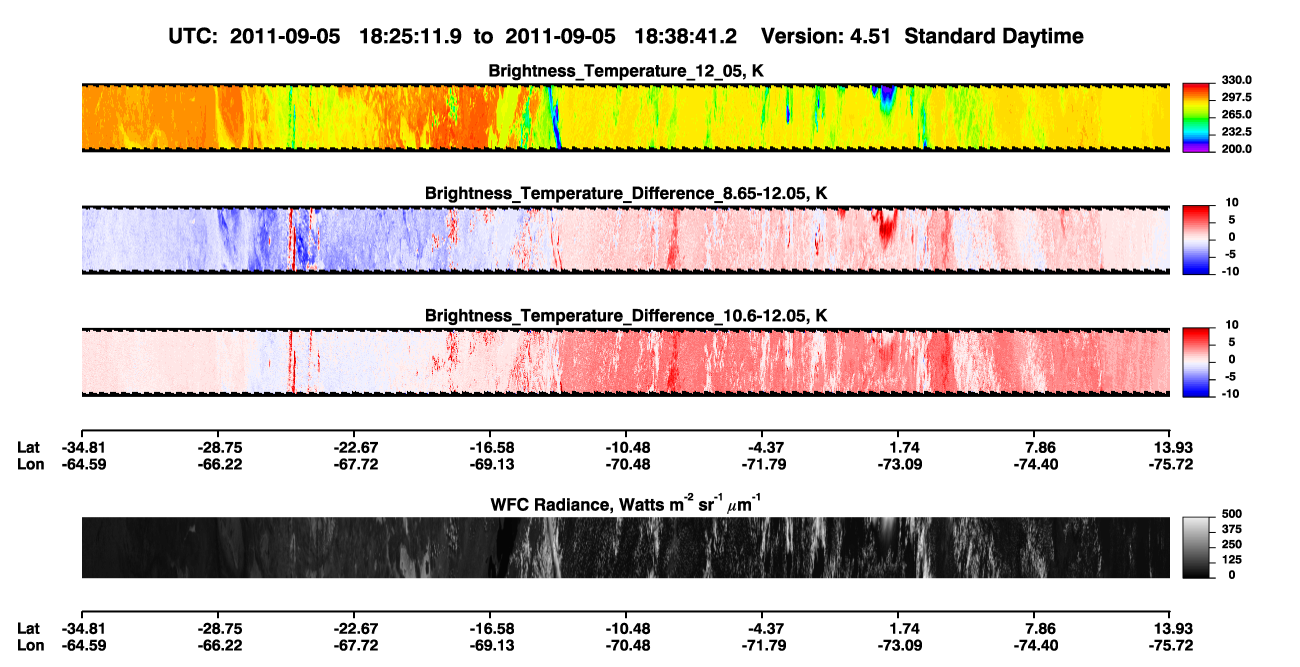
Task: Click latitude '-16.58' under the 10.6-12.05 panel
Action: click(x=491, y=447)
